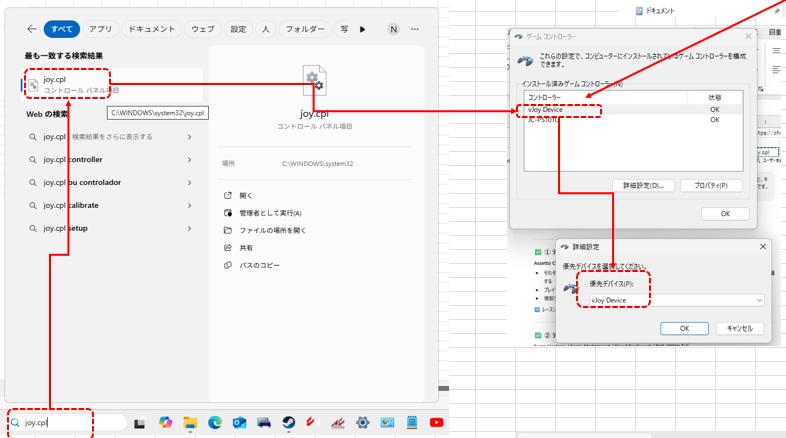
Task: Open the 優先デバイス vJoy Device dropdown
Action: point(677,300)
